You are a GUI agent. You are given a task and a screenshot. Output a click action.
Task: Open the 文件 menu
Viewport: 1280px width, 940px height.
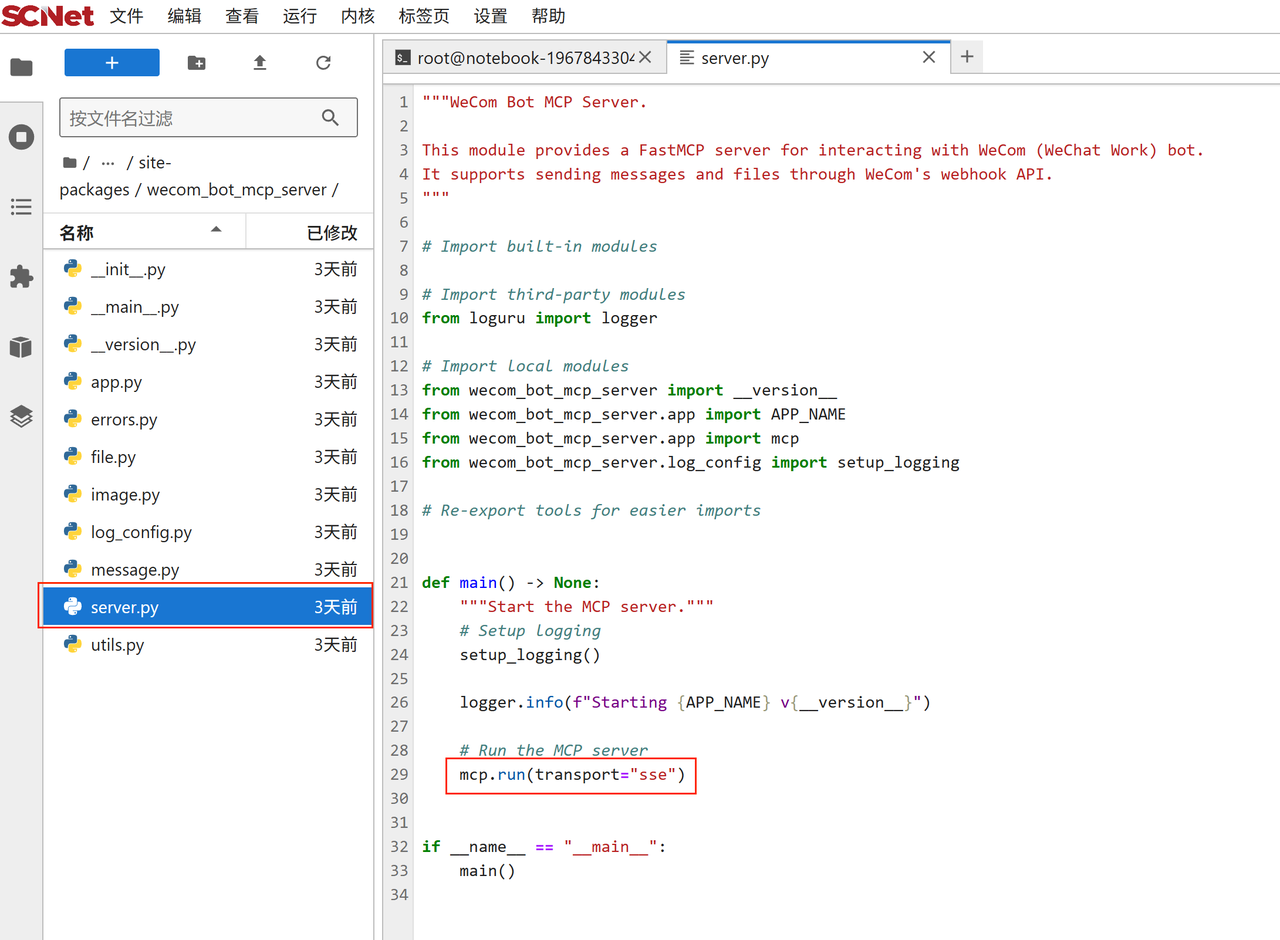[126, 16]
